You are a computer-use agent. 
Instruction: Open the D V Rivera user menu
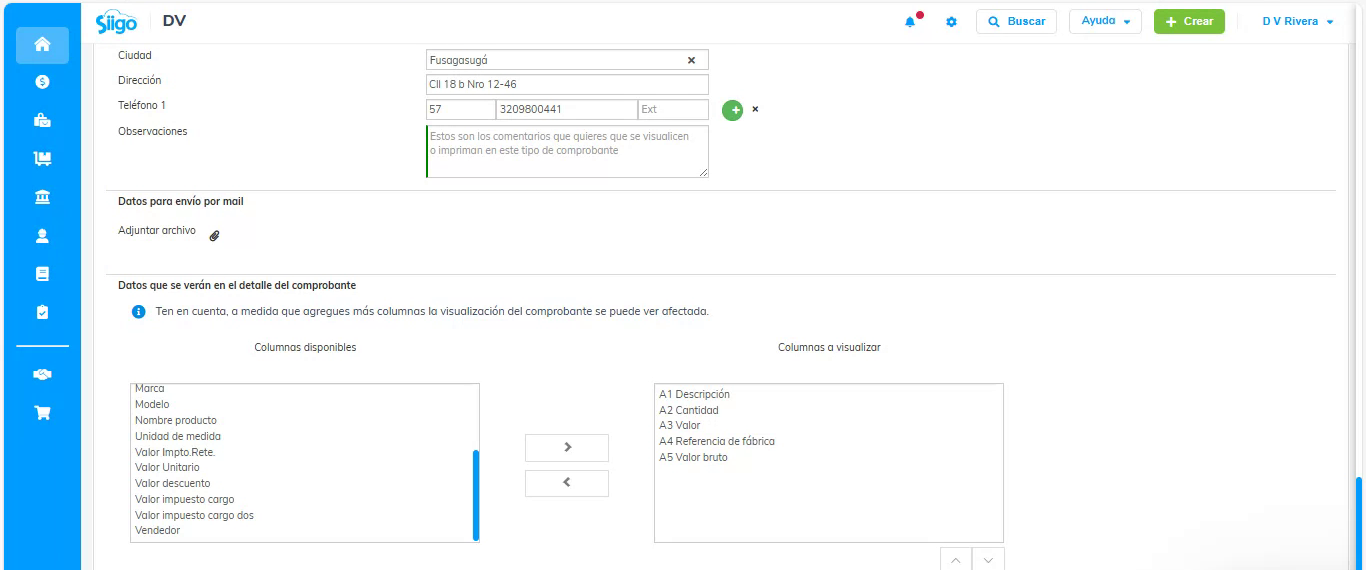click(1298, 22)
